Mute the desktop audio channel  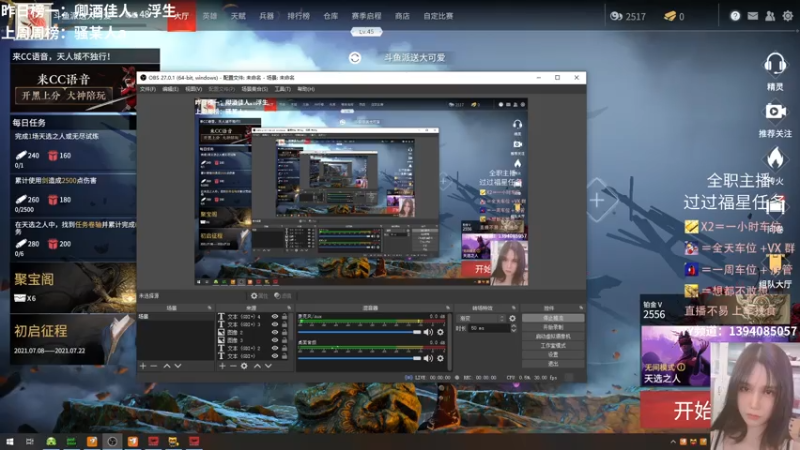[429, 358]
